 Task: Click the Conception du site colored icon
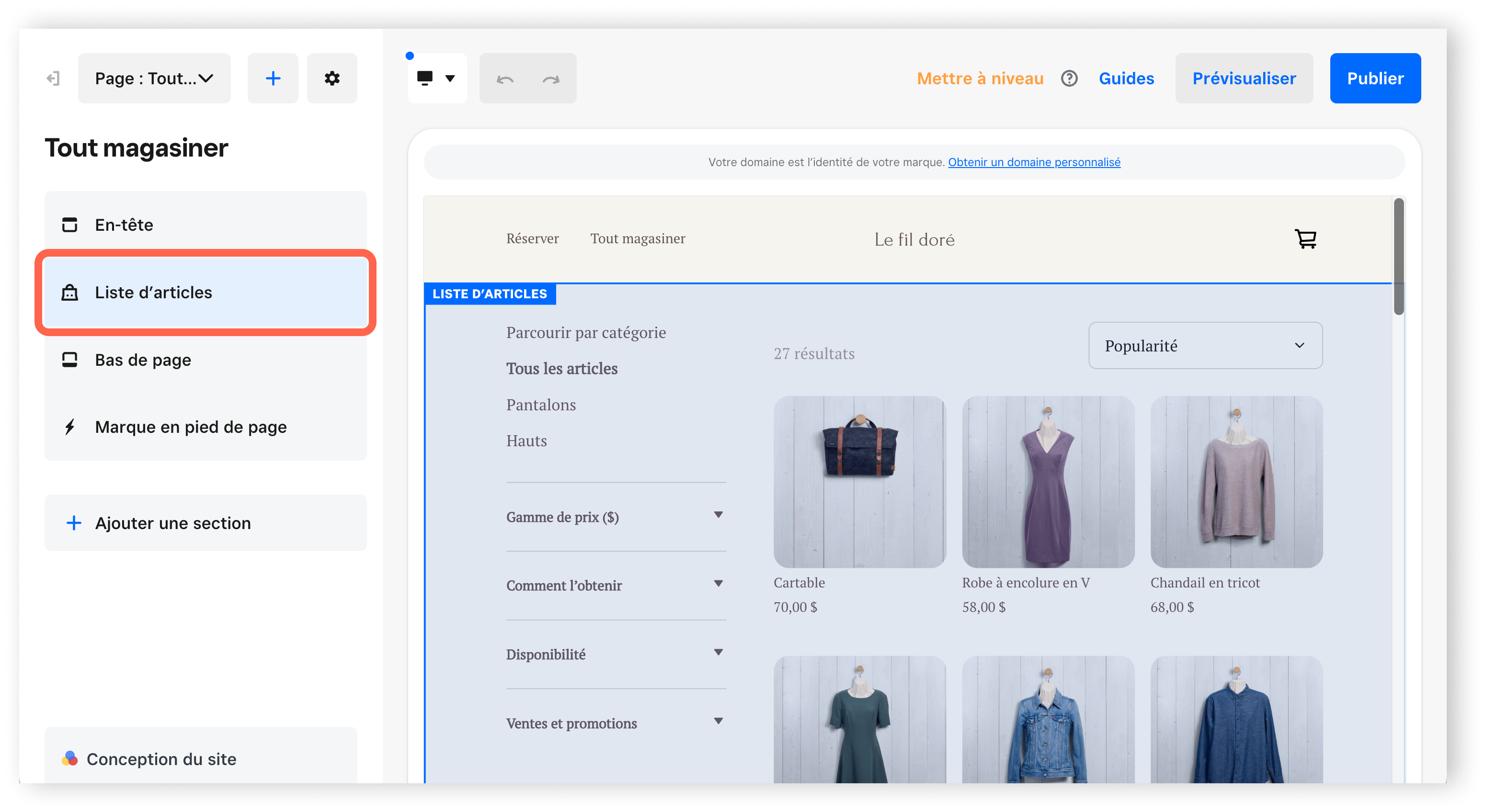70,758
